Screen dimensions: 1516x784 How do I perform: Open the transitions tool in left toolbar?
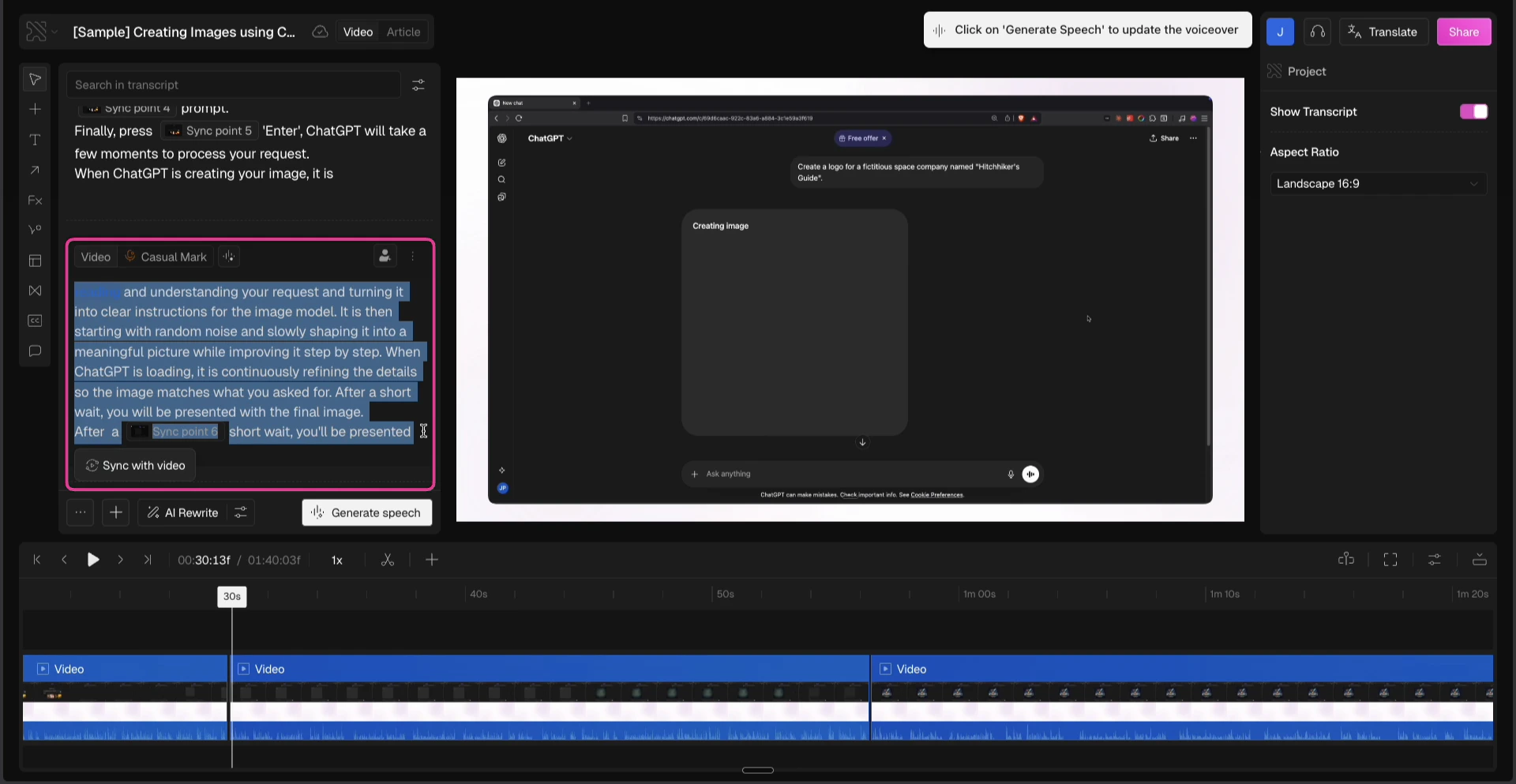(x=35, y=291)
